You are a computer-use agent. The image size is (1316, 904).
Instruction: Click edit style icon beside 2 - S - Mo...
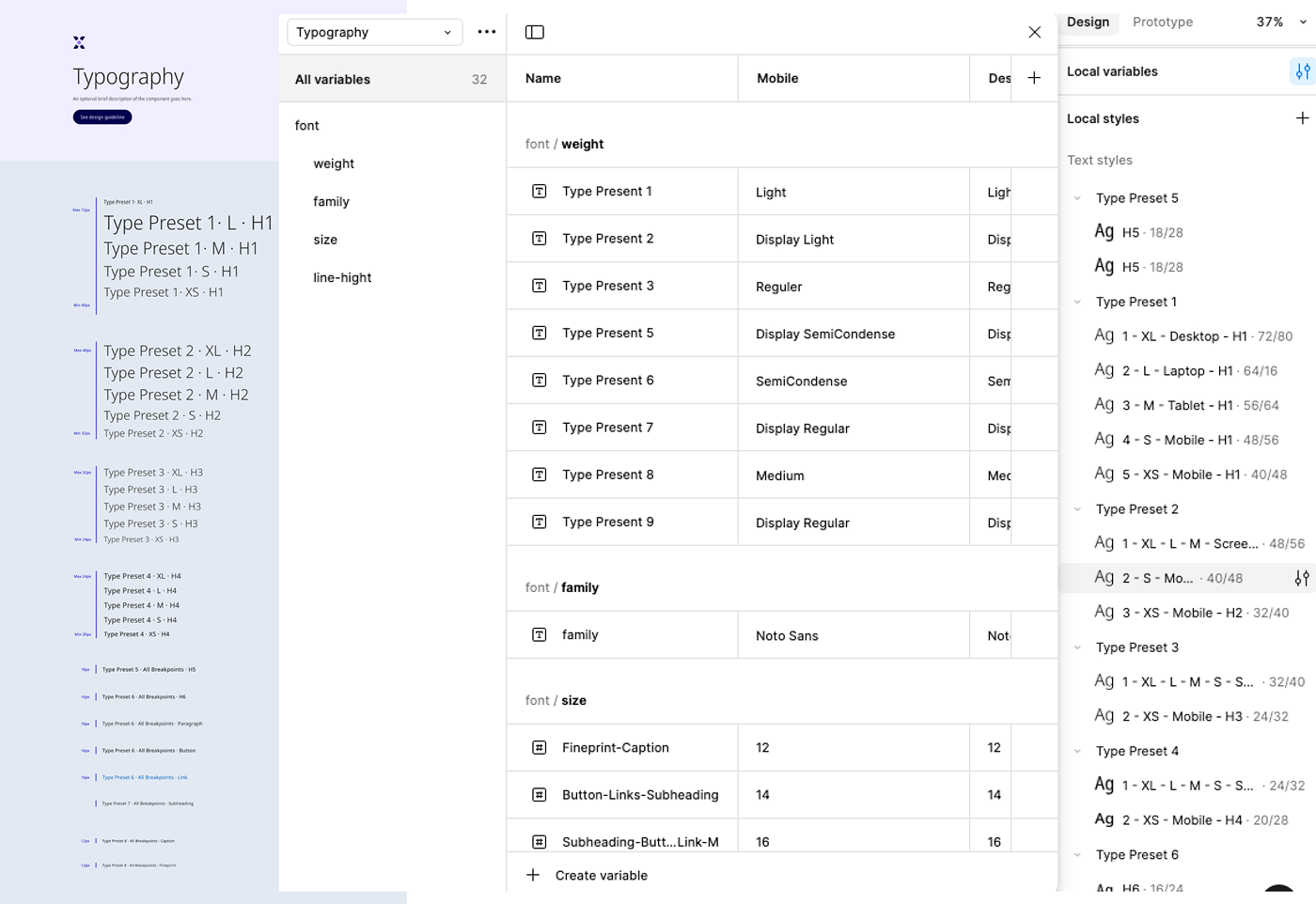point(1301,579)
